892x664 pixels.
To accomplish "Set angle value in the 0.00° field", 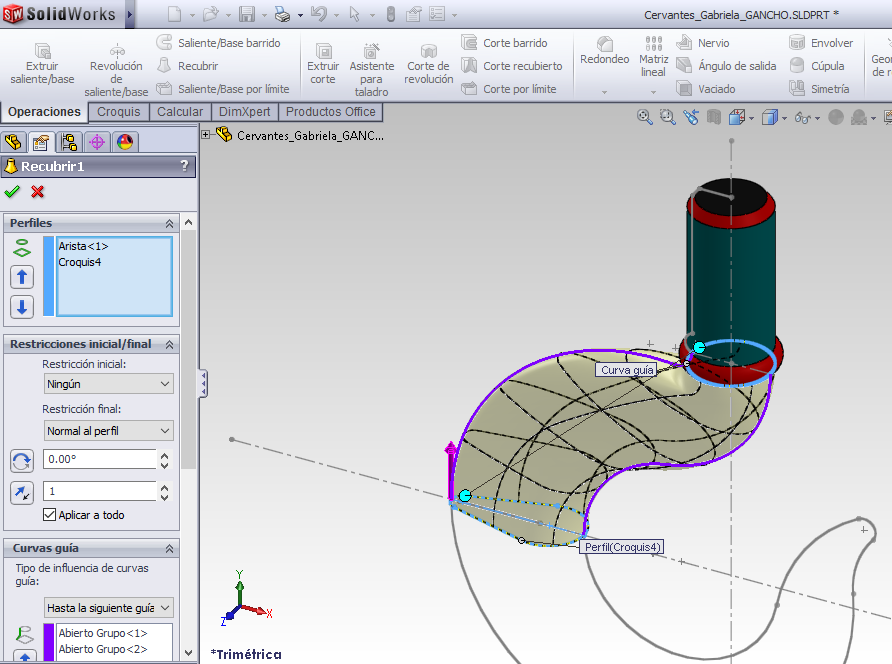I will [100, 461].
